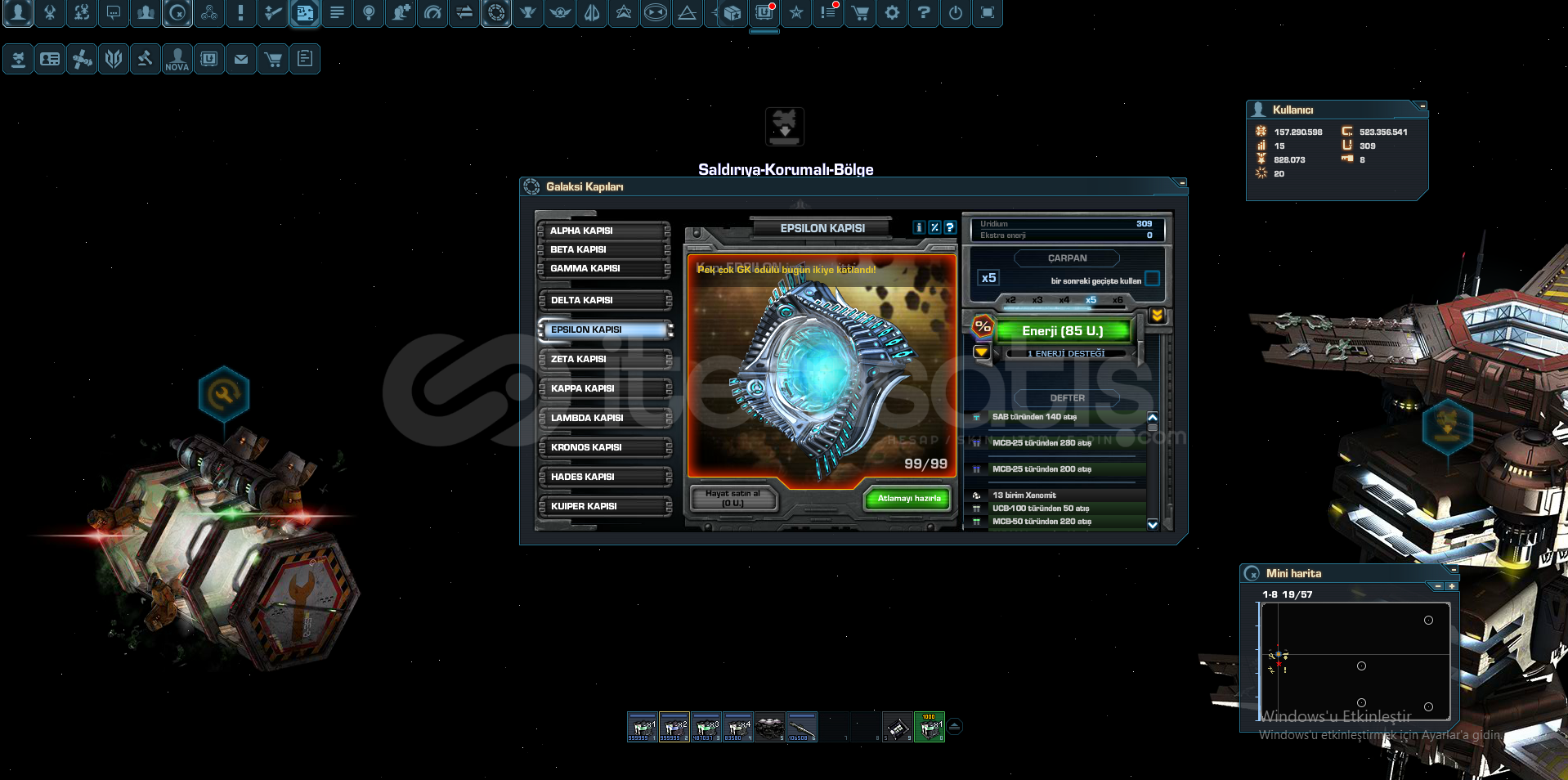Image resolution: width=1568 pixels, height=780 pixels.
Task: Collapse the Galaksi Kapıları window
Action: 1182,182
